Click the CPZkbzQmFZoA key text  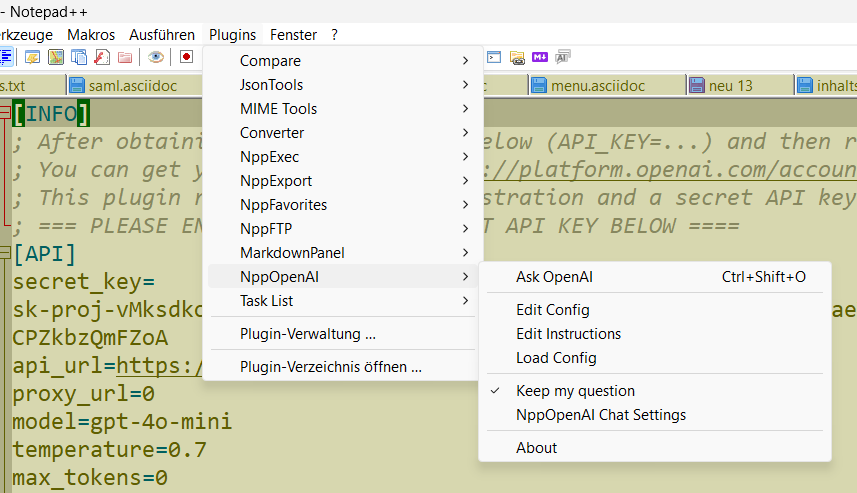coord(90,338)
